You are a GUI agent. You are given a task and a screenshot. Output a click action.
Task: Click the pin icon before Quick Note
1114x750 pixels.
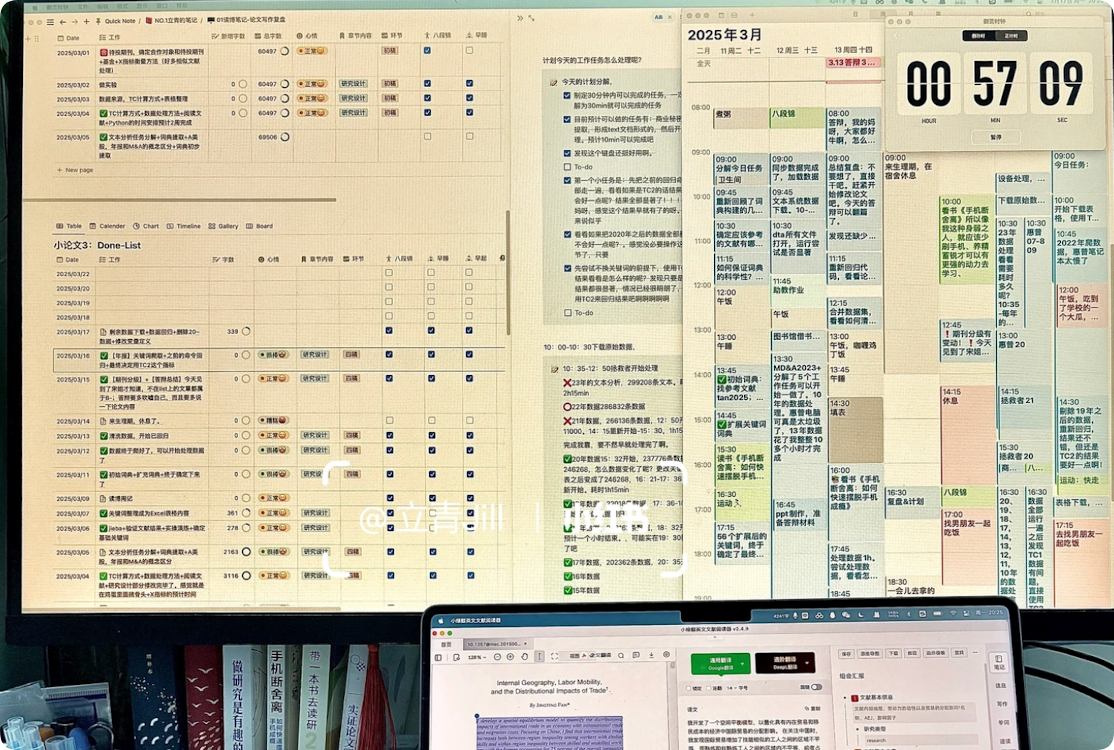tap(98, 22)
